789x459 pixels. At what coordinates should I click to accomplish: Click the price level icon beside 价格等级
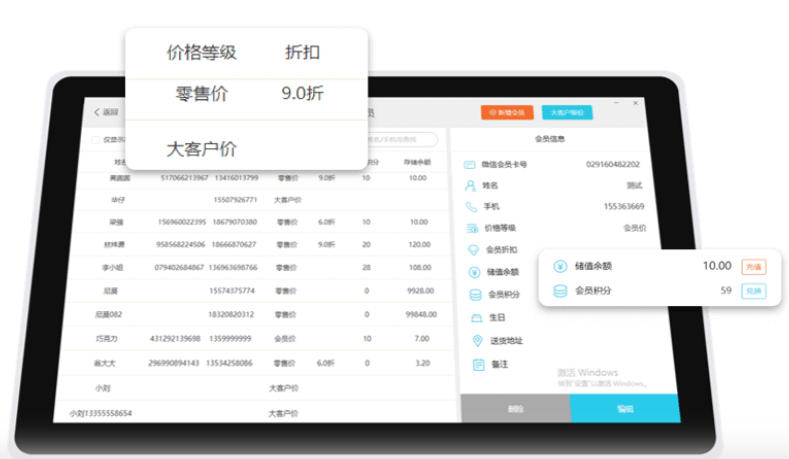472,228
